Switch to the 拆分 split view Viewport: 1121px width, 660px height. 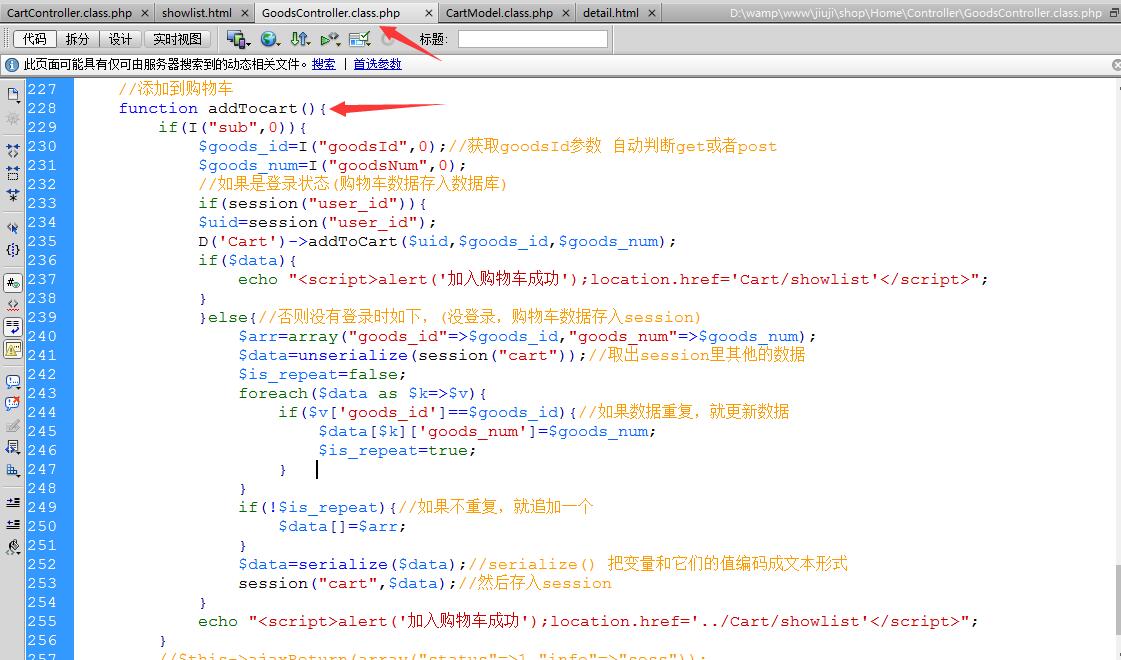point(77,39)
